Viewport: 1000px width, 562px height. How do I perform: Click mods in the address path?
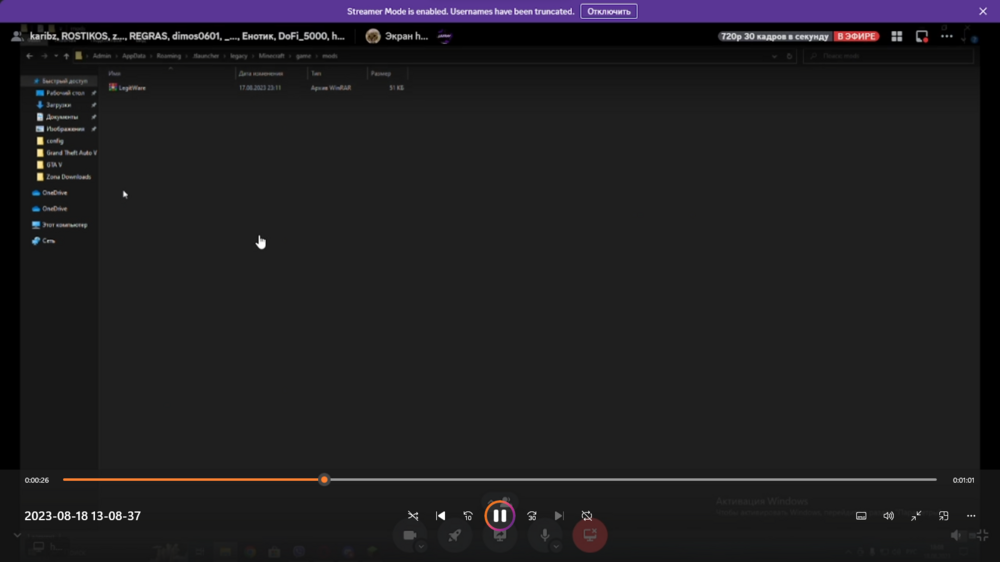tap(330, 56)
